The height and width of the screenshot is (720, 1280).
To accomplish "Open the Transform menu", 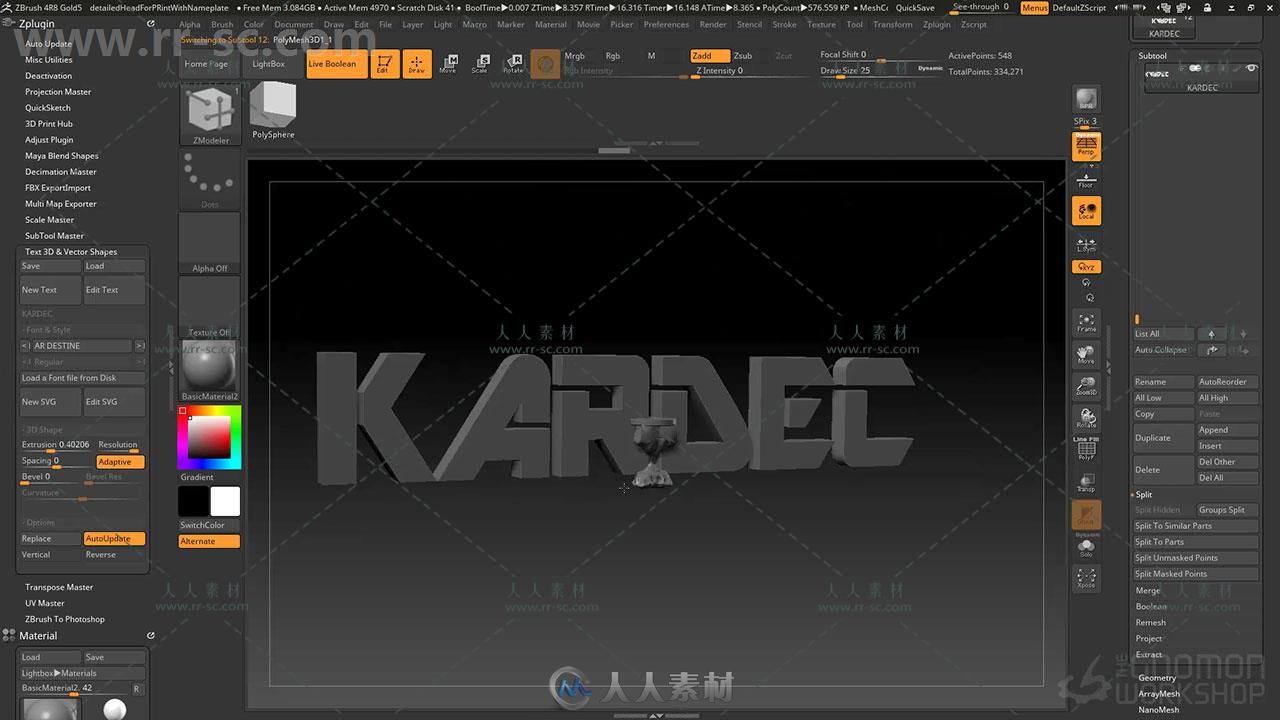I will (893, 25).
